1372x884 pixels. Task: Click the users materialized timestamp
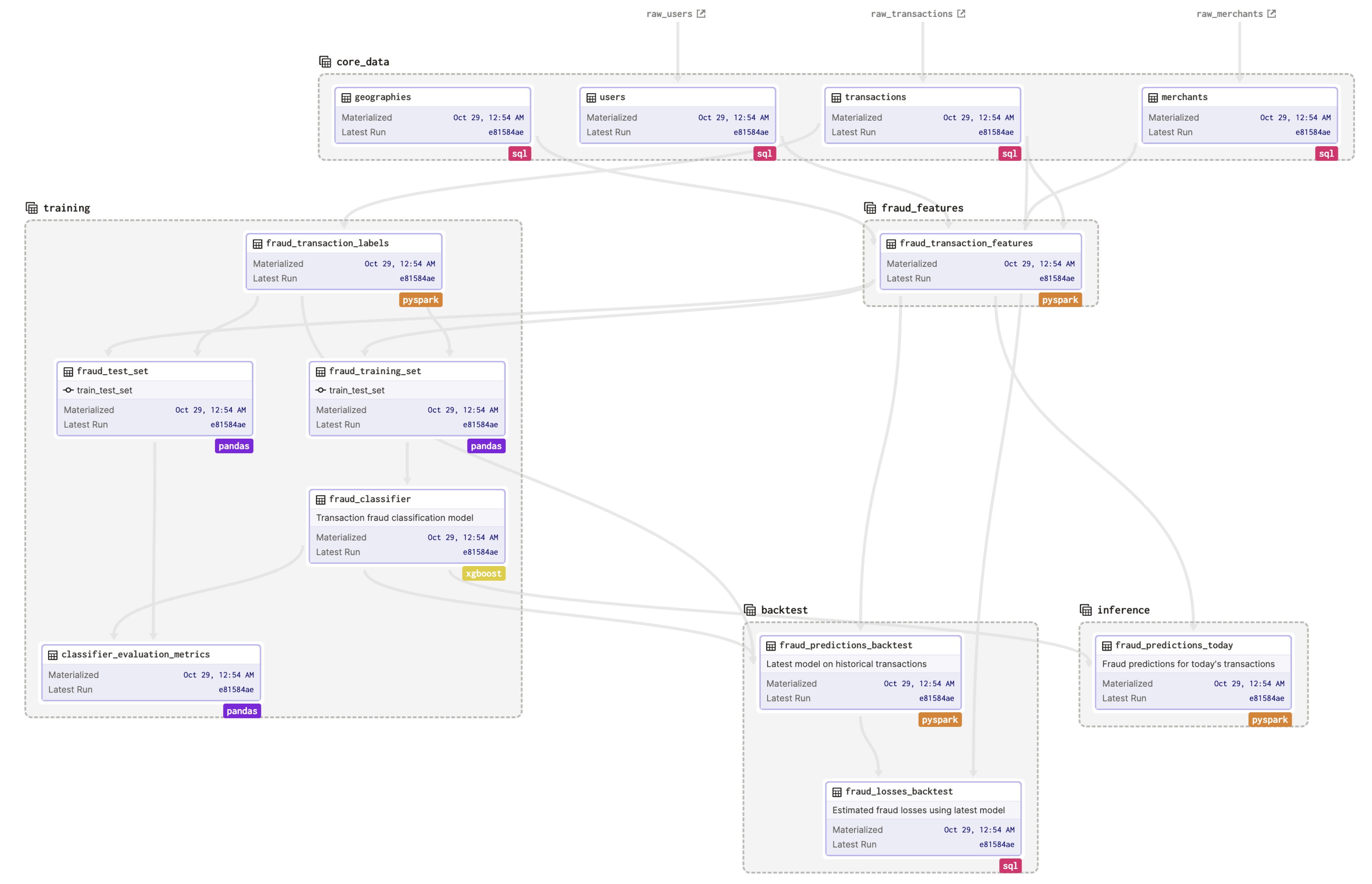click(734, 117)
